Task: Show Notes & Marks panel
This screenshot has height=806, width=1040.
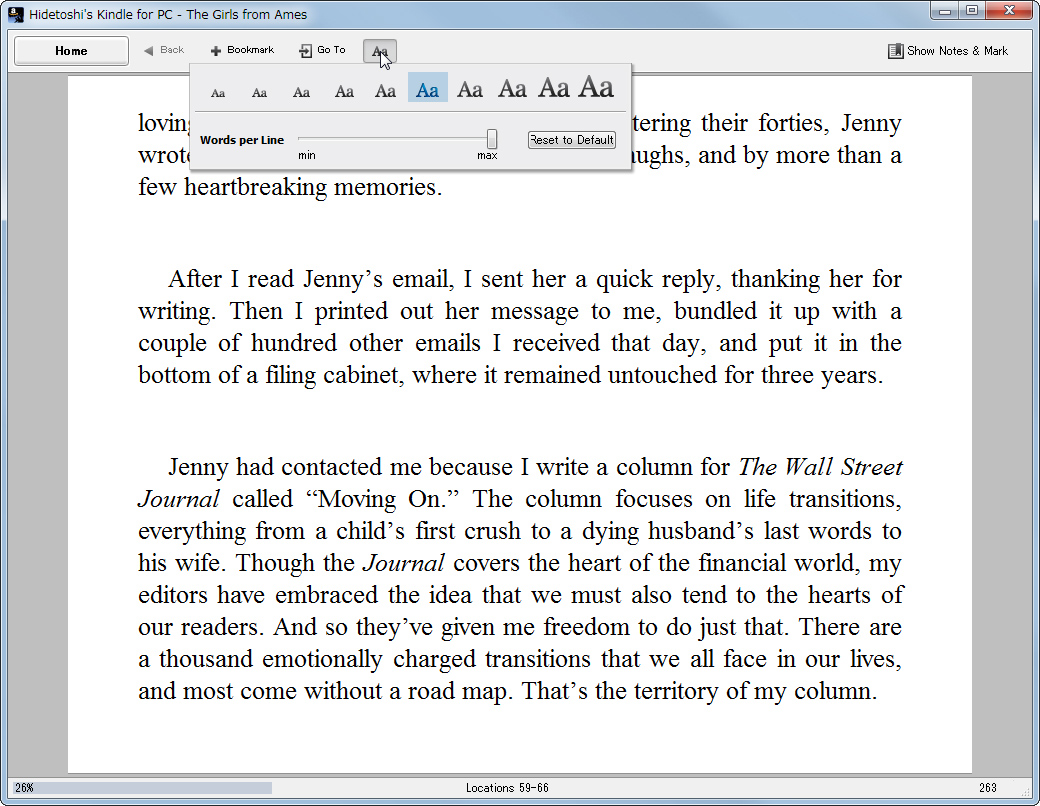Action: point(948,51)
